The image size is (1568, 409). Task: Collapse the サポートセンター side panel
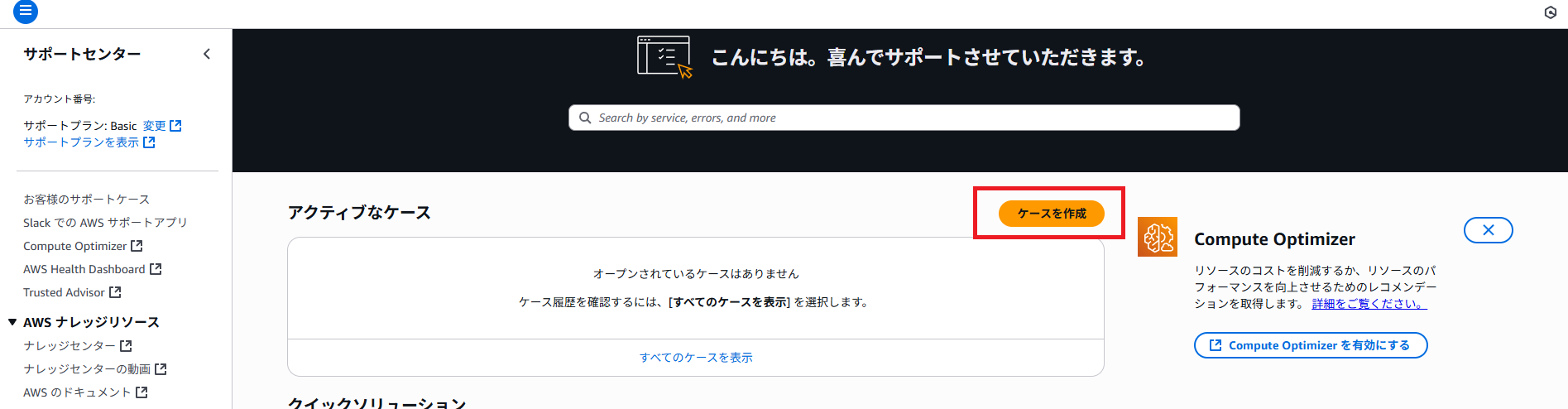point(207,54)
